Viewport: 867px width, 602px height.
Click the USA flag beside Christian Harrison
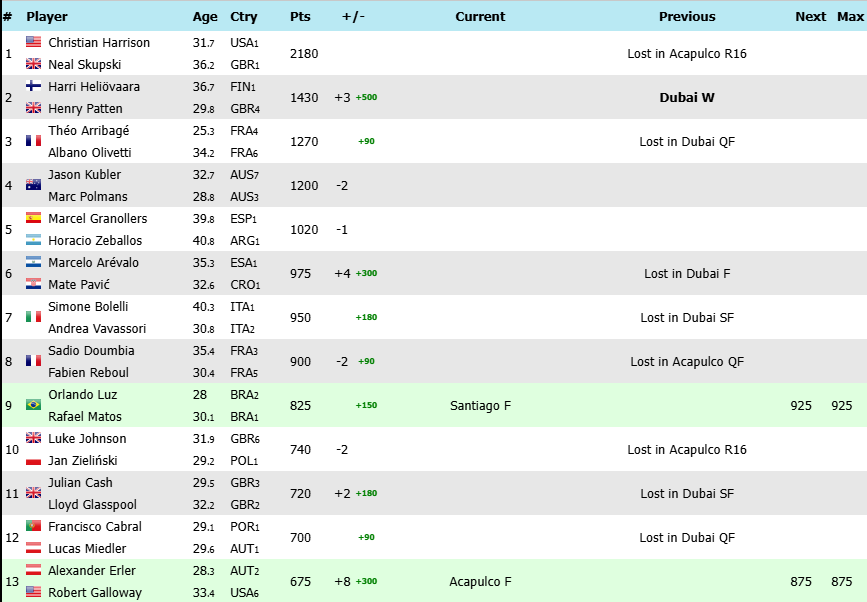click(x=33, y=43)
